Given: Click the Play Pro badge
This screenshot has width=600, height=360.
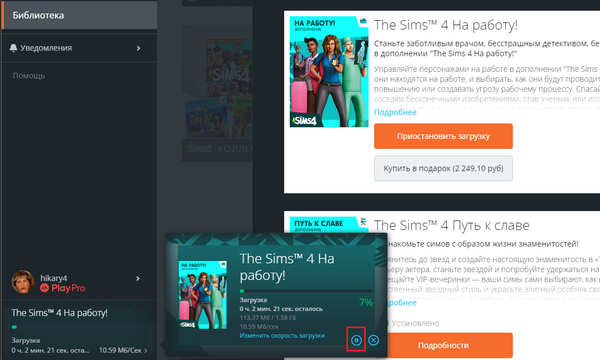Looking at the screenshot, I should pyautogui.click(x=63, y=288).
